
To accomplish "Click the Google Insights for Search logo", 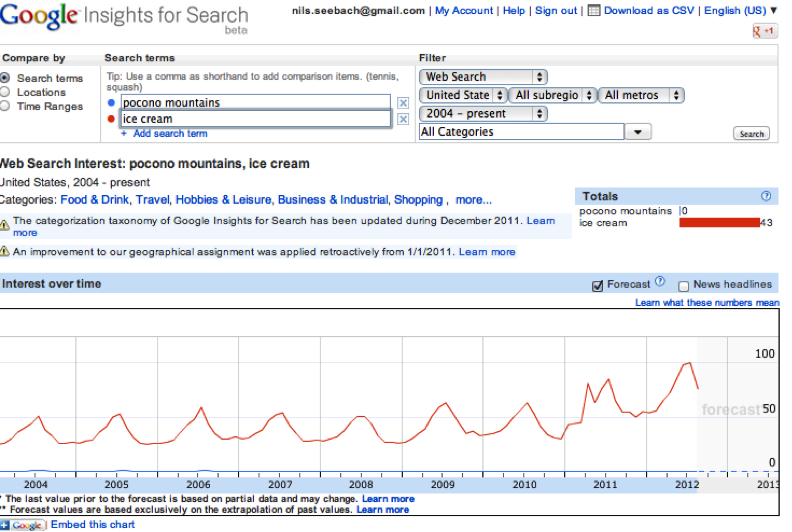I will pos(124,18).
